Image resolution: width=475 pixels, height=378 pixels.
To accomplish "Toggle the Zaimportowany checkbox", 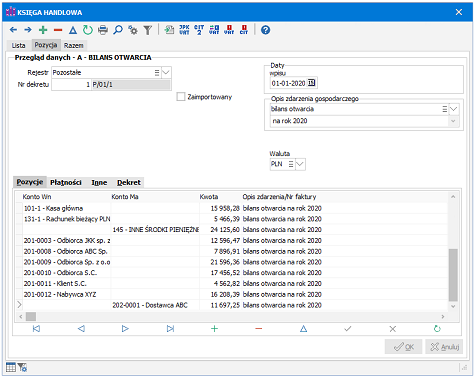I will coord(181,97).
